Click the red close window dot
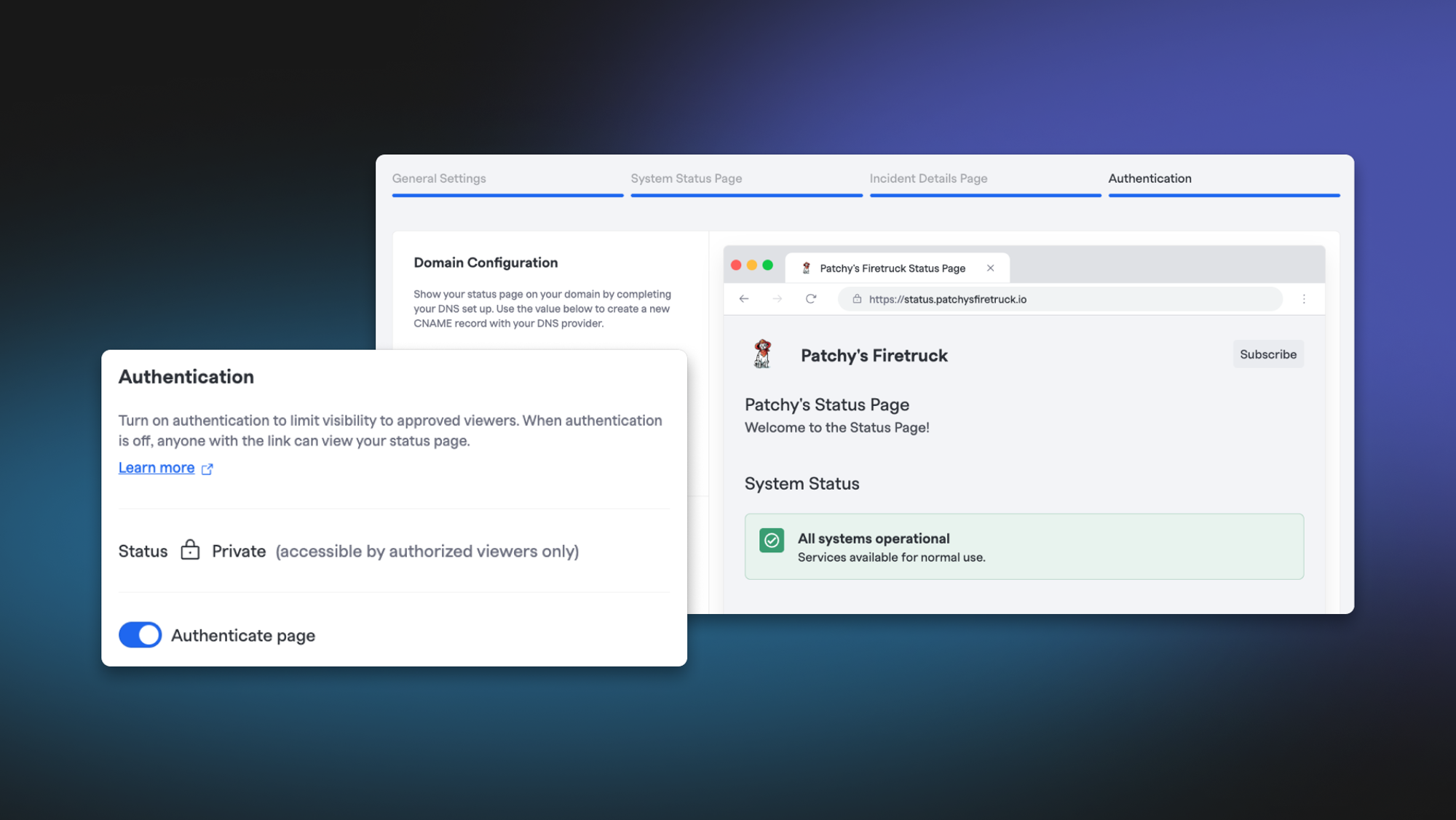 click(x=736, y=266)
